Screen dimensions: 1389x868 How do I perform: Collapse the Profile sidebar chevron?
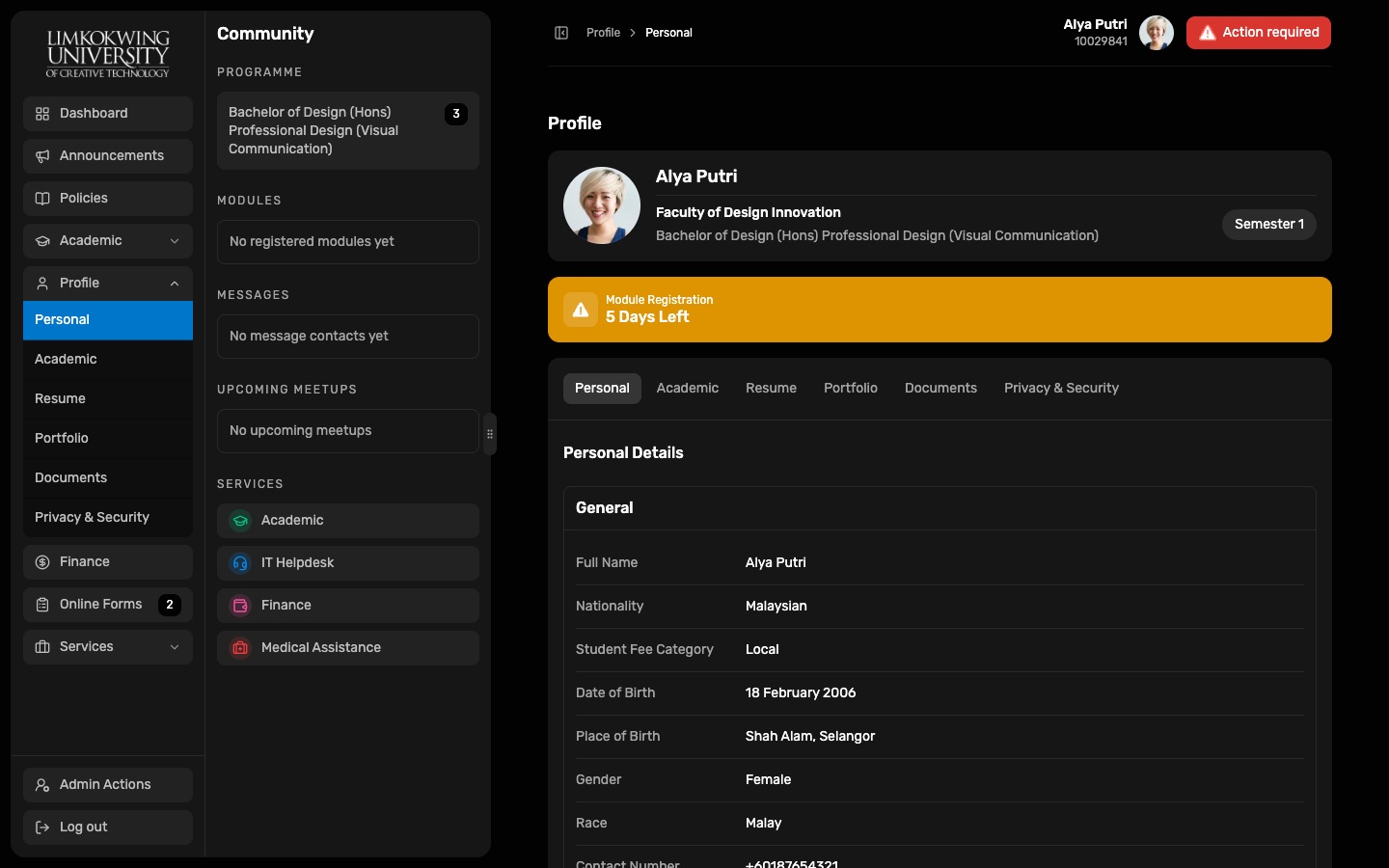(175, 284)
